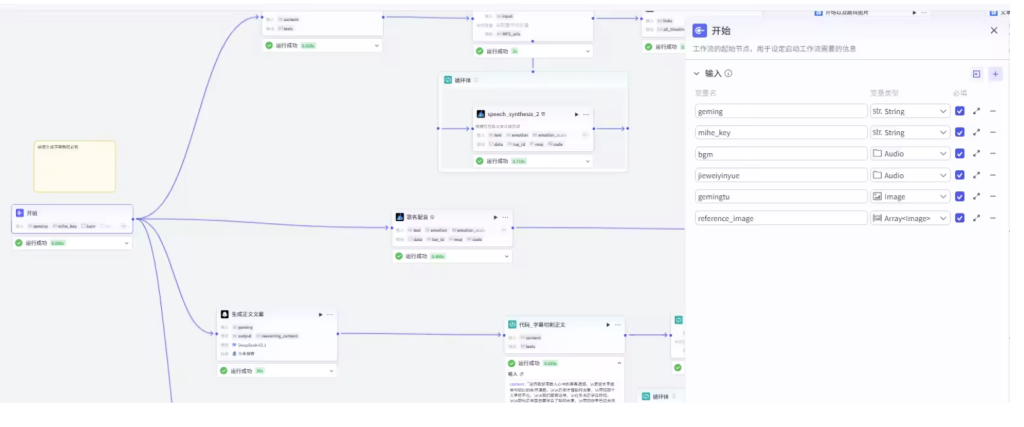Collapse the 输入 section chevron

[x=697, y=74]
